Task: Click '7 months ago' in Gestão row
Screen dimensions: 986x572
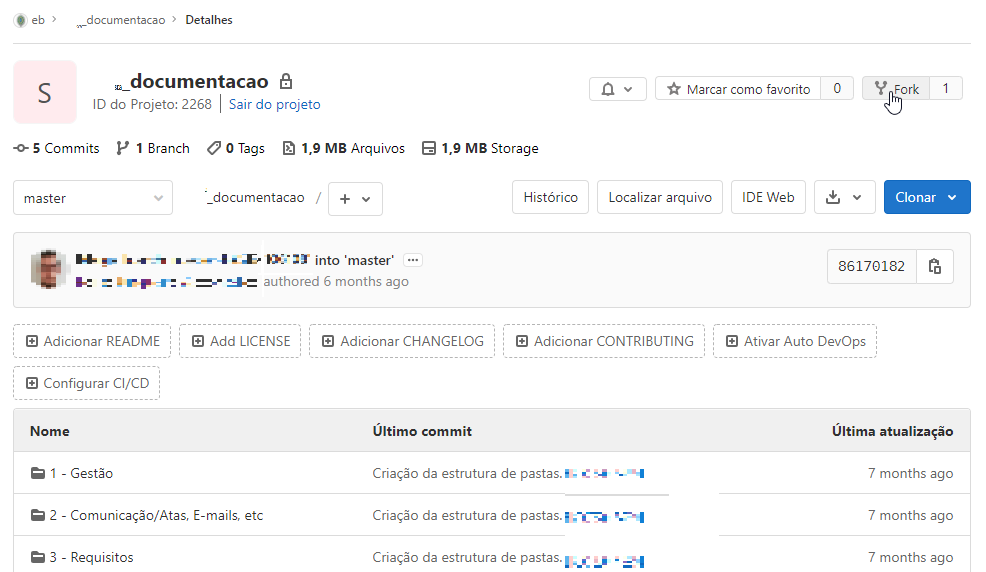Action: [x=911, y=473]
